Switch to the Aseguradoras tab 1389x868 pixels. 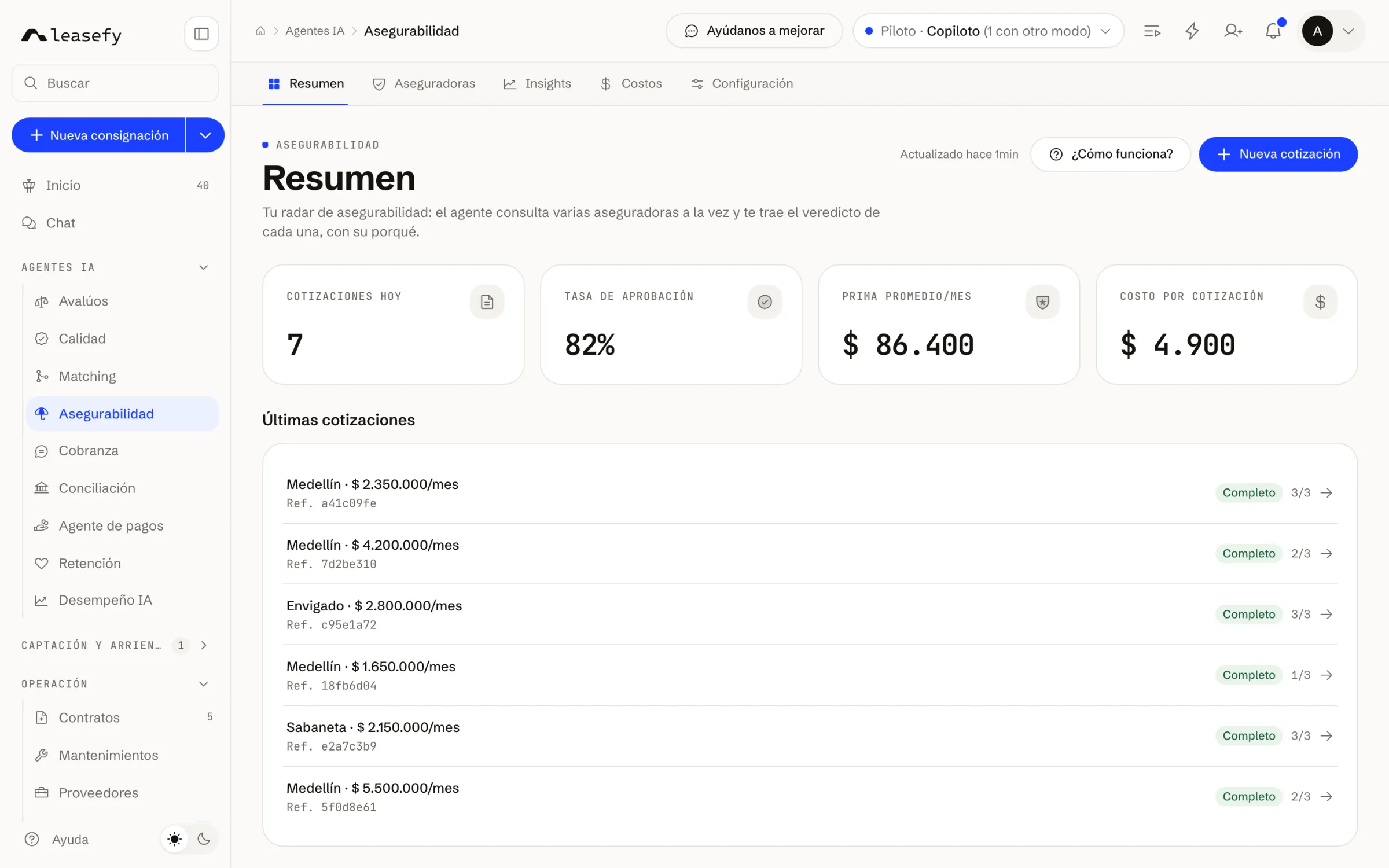[424, 84]
